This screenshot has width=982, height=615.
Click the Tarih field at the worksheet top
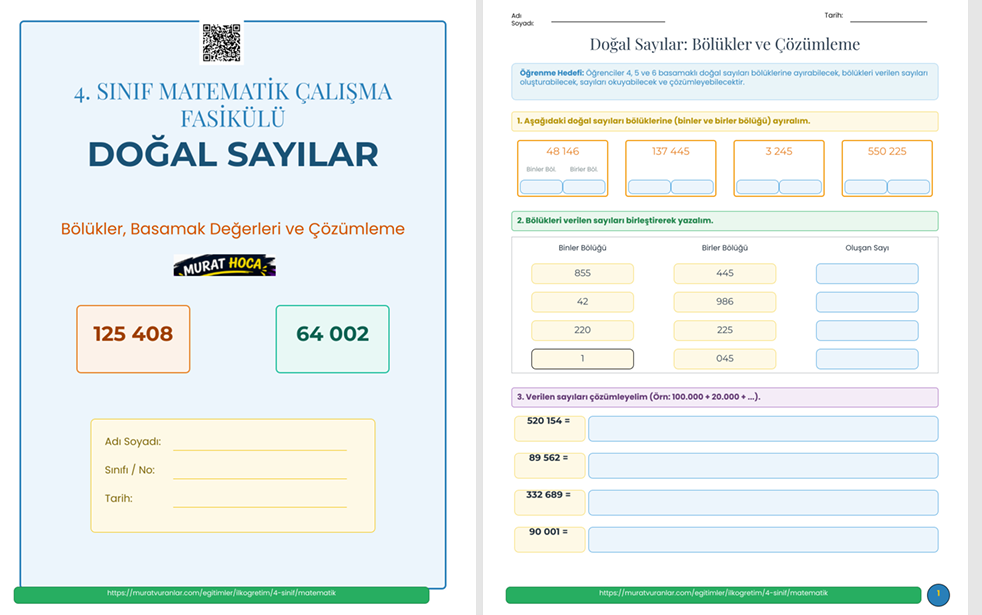(888, 17)
